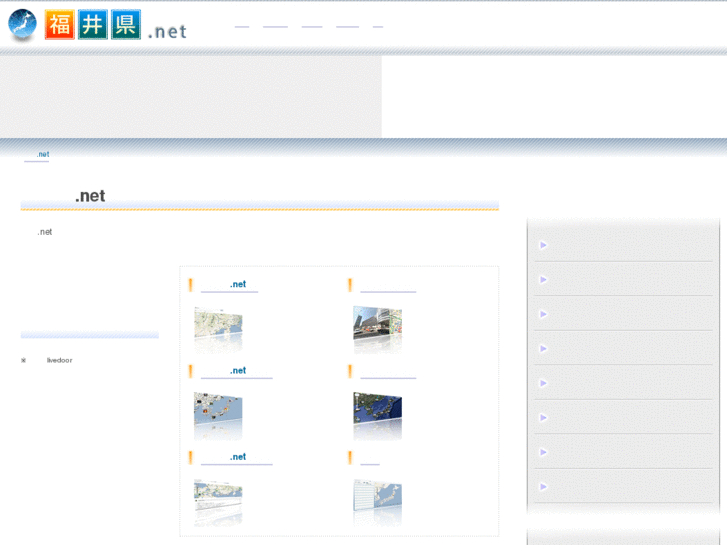
Task: Click the small .net text below the heading
Action: pos(45,232)
